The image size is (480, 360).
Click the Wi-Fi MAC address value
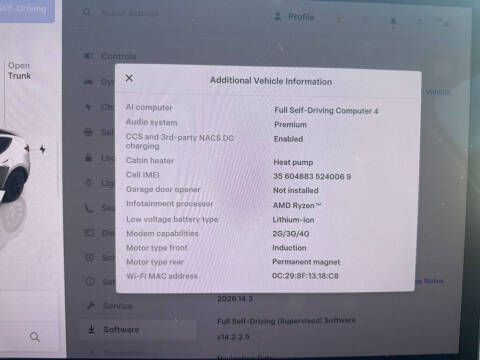click(305, 276)
